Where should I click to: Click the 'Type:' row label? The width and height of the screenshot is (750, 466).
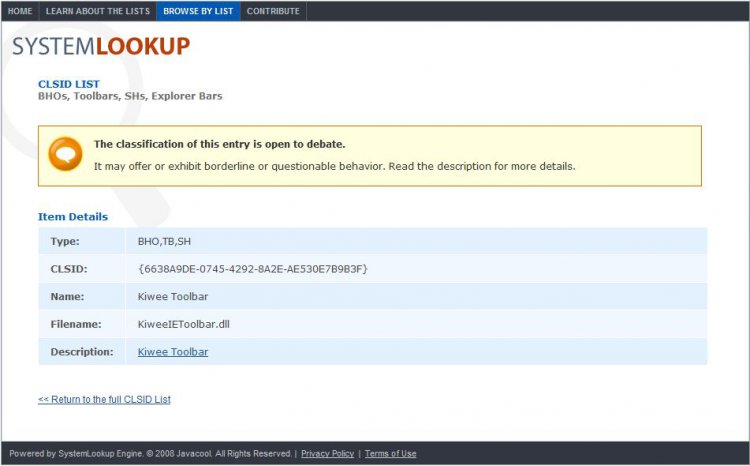65,242
